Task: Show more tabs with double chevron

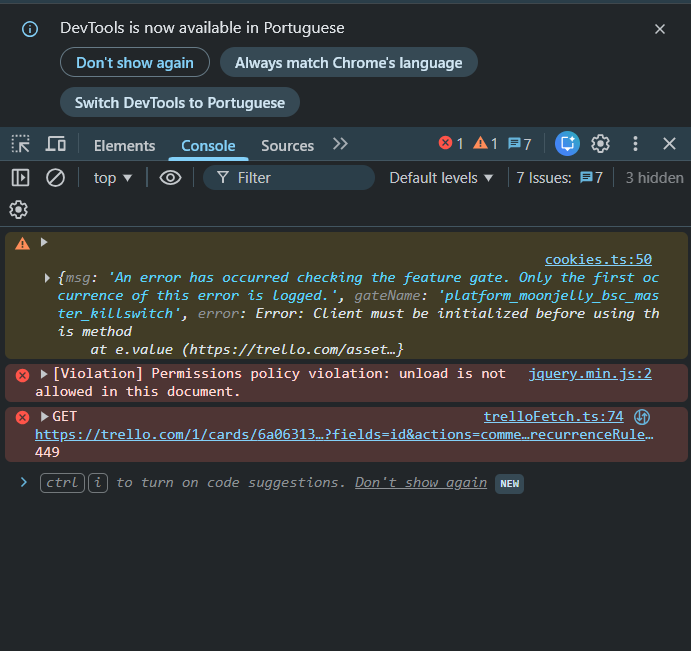Action: [x=340, y=144]
